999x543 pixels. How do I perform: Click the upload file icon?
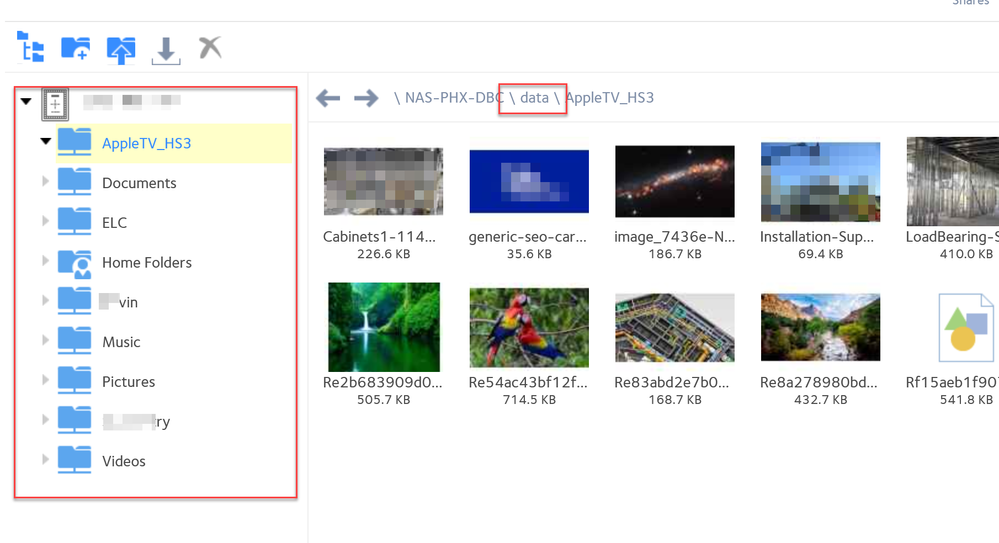120,50
